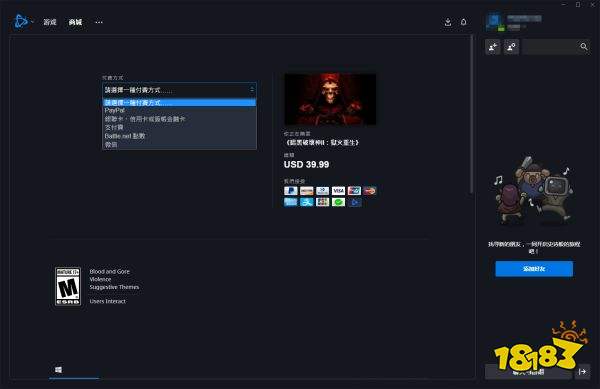Click the VISA card logo
The image size is (600, 389).
(338, 190)
